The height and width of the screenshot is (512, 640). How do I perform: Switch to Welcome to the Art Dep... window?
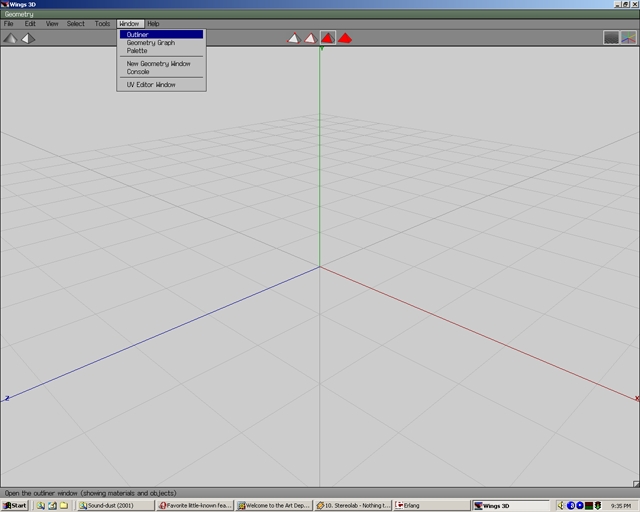(275, 505)
